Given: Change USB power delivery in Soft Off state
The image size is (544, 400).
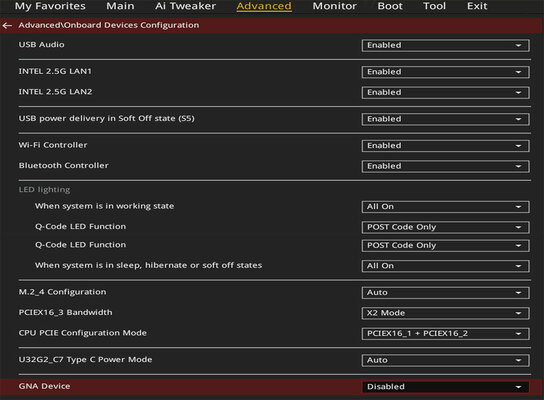Looking at the screenshot, I should pyautogui.click(x=445, y=119).
